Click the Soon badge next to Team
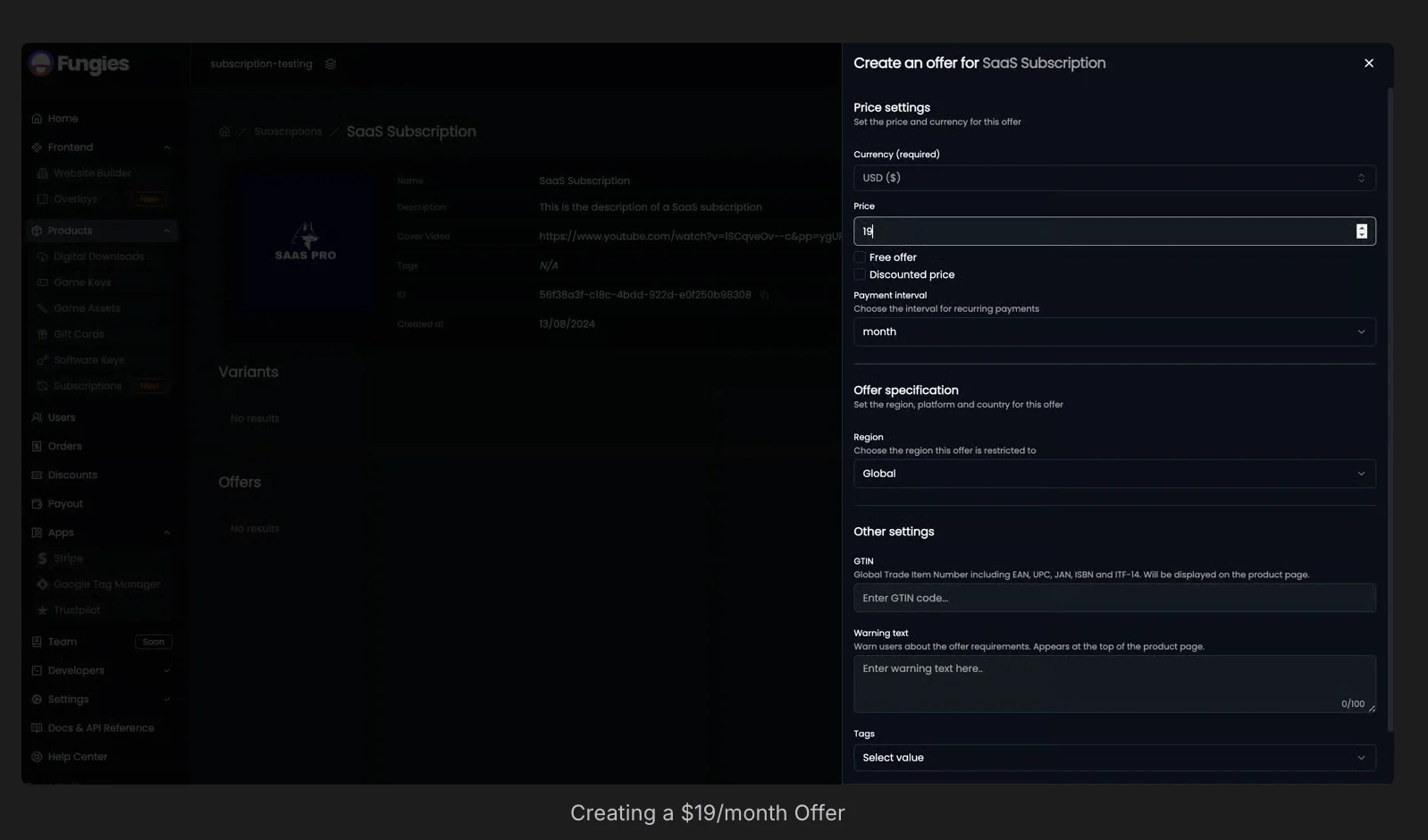Image resolution: width=1428 pixels, height=840 pixels. [154, 642]
